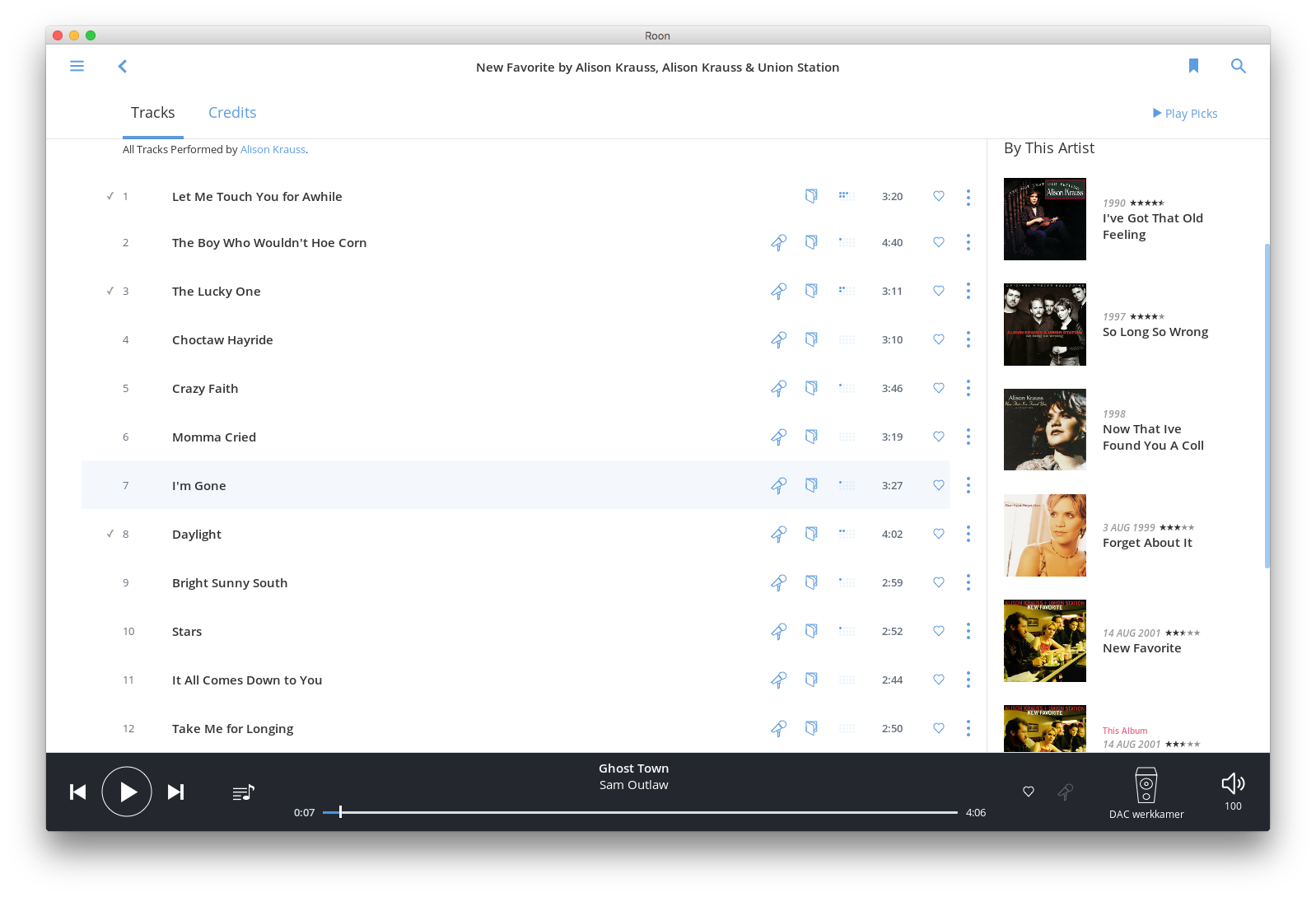This screenshot has height=897, width=1316.
Task: Open Now That Ive Found You album title
Action: point(1153,437)
